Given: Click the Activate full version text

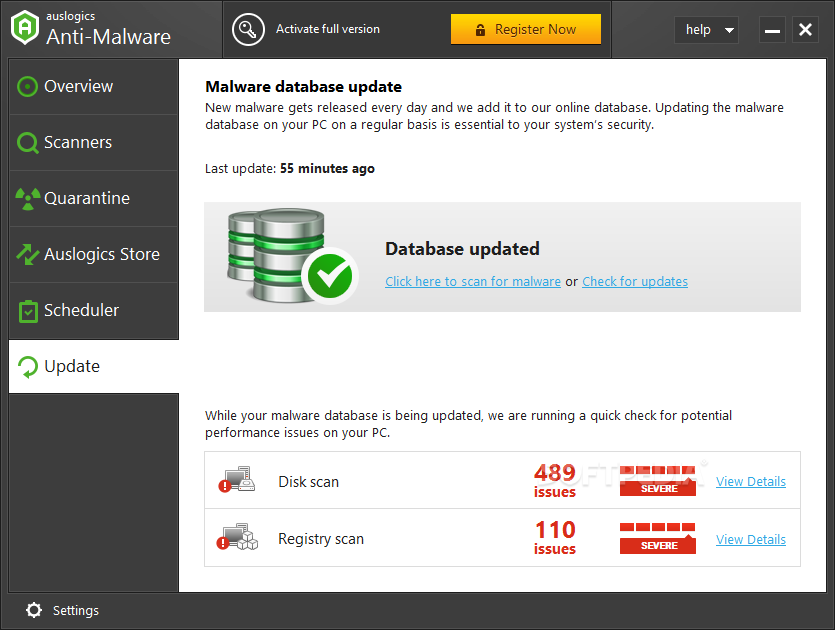Looking at the screenshot, I should coord(328,29).
